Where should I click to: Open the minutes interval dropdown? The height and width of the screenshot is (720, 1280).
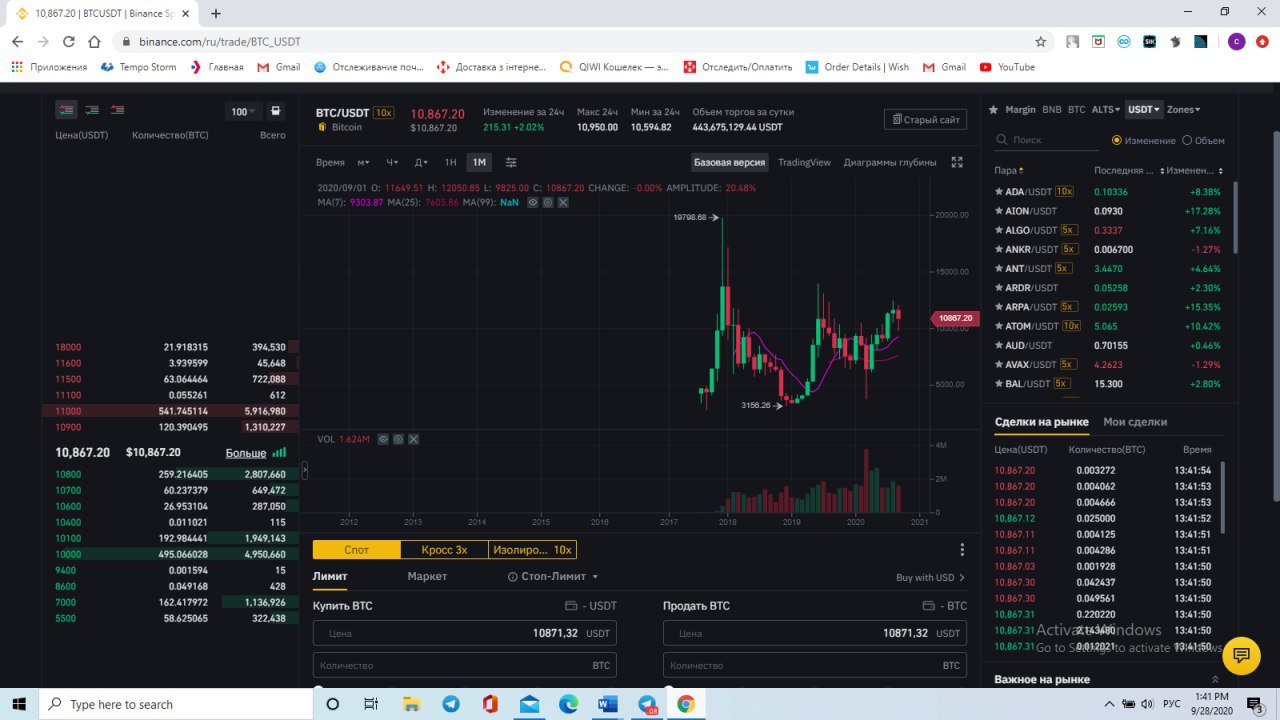[x=363, y=162]
